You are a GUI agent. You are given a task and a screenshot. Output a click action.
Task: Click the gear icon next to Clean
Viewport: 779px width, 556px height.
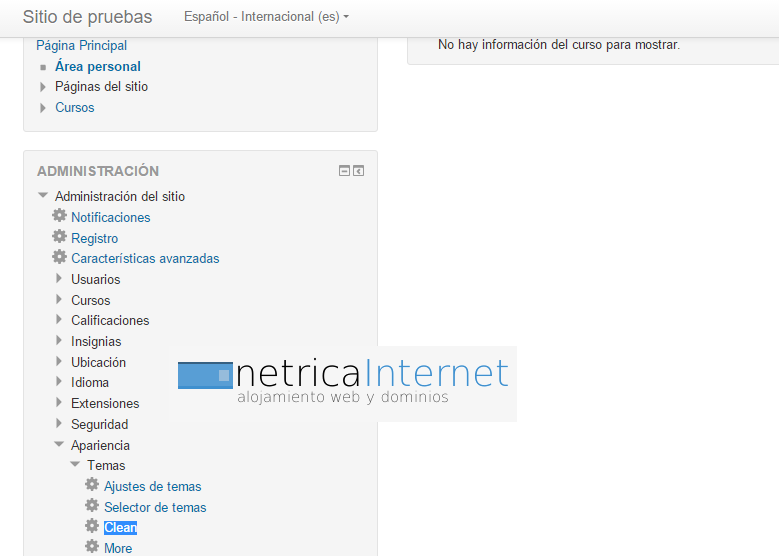[92, 527]
